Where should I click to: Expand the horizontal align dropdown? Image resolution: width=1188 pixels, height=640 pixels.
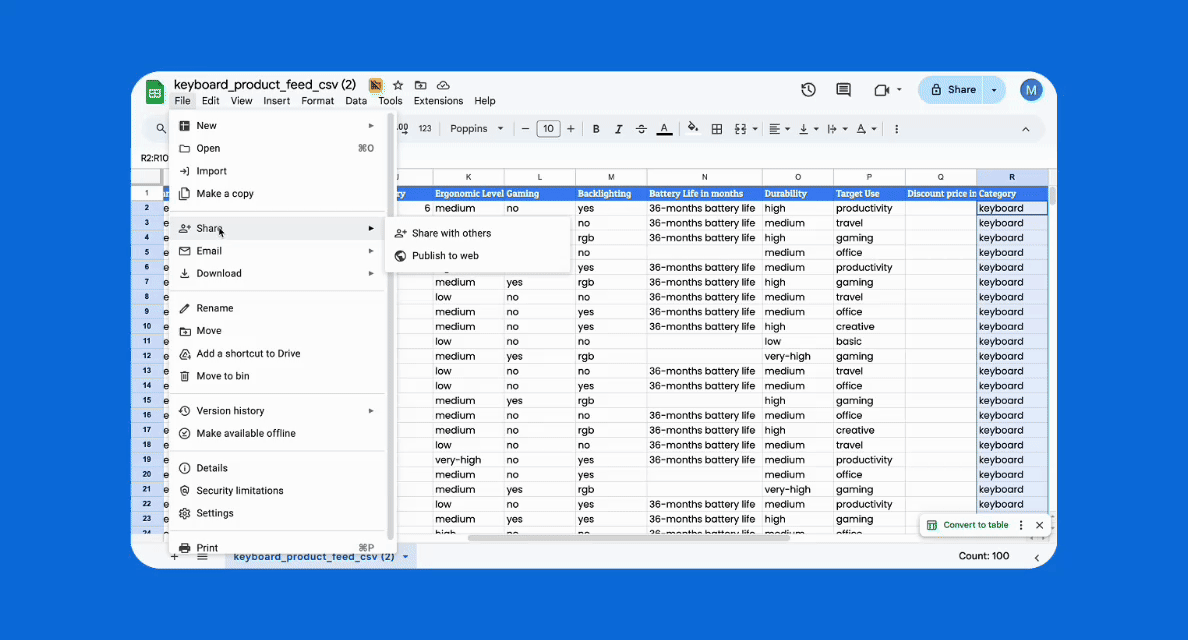pyautogui.click(x=781, y=129)
